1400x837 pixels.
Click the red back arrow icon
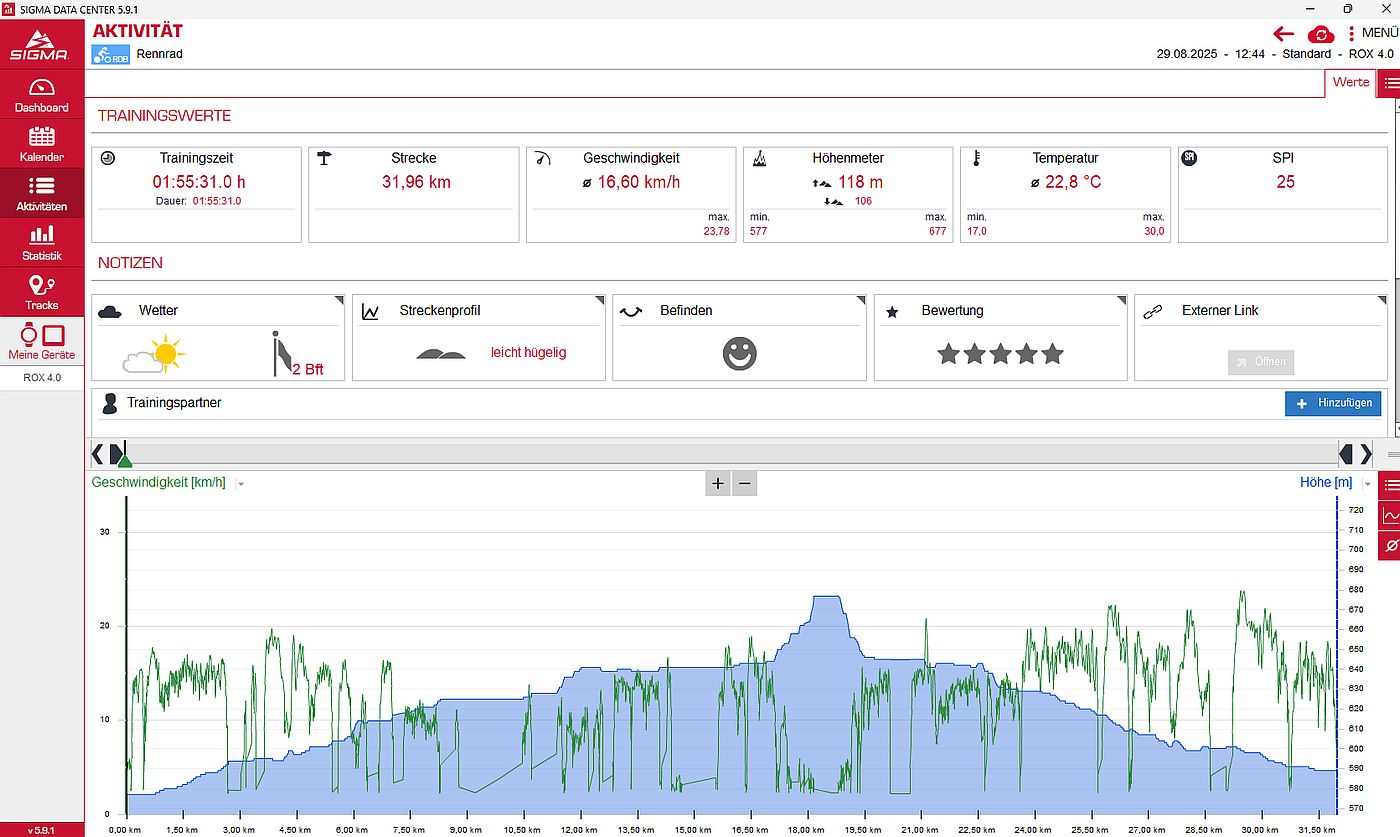(1284, 34)
